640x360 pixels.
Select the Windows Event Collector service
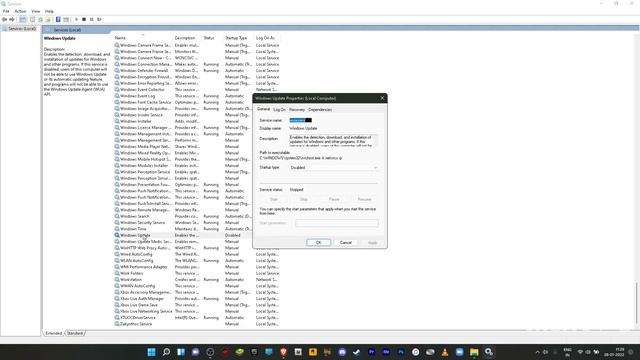197,89
